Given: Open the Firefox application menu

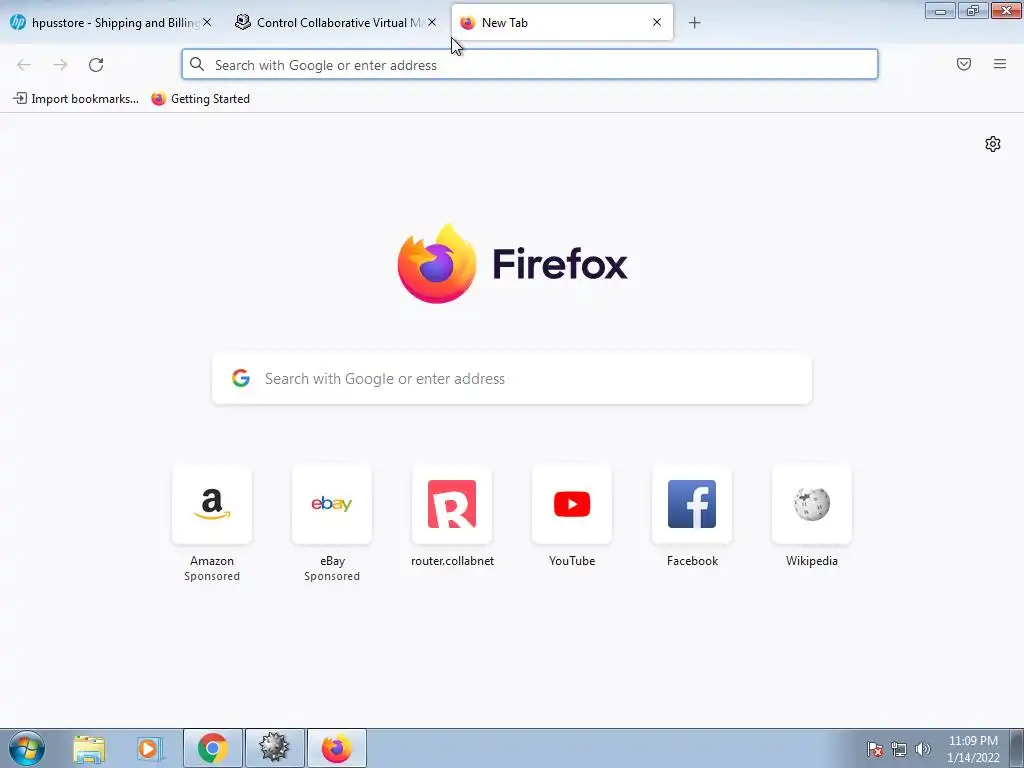Looking at the screenshot, I should click(1000, 64).
